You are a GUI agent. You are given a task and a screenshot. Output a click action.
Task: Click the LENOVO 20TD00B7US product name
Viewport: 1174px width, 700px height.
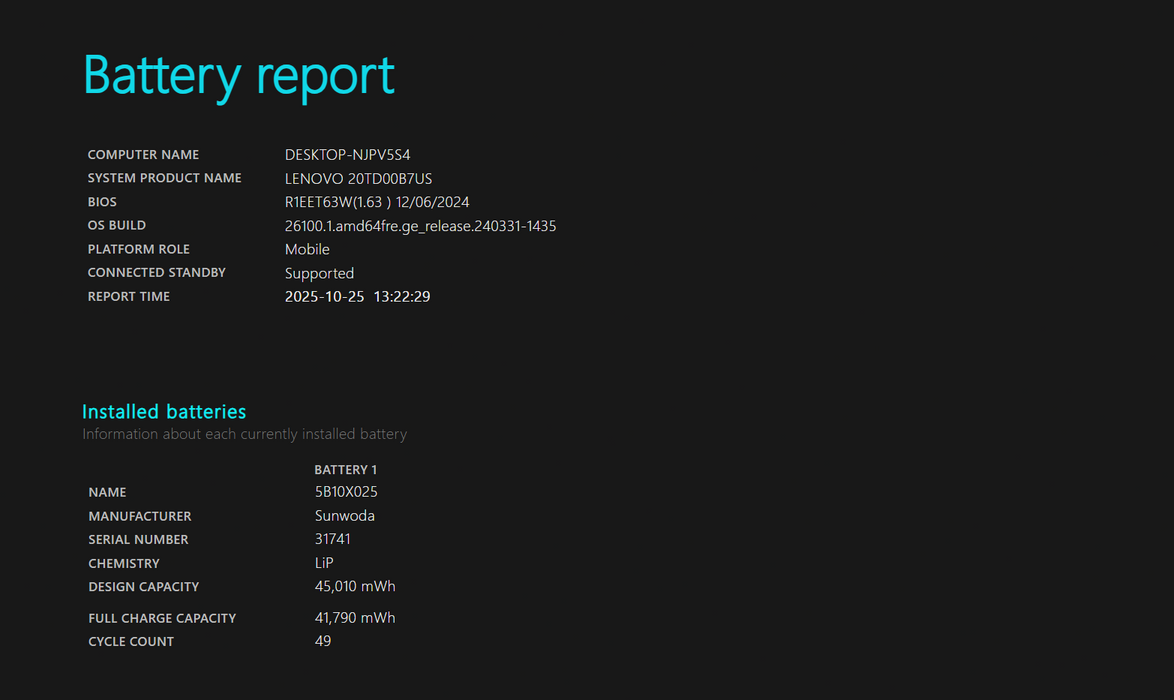[x=358, y=179]
